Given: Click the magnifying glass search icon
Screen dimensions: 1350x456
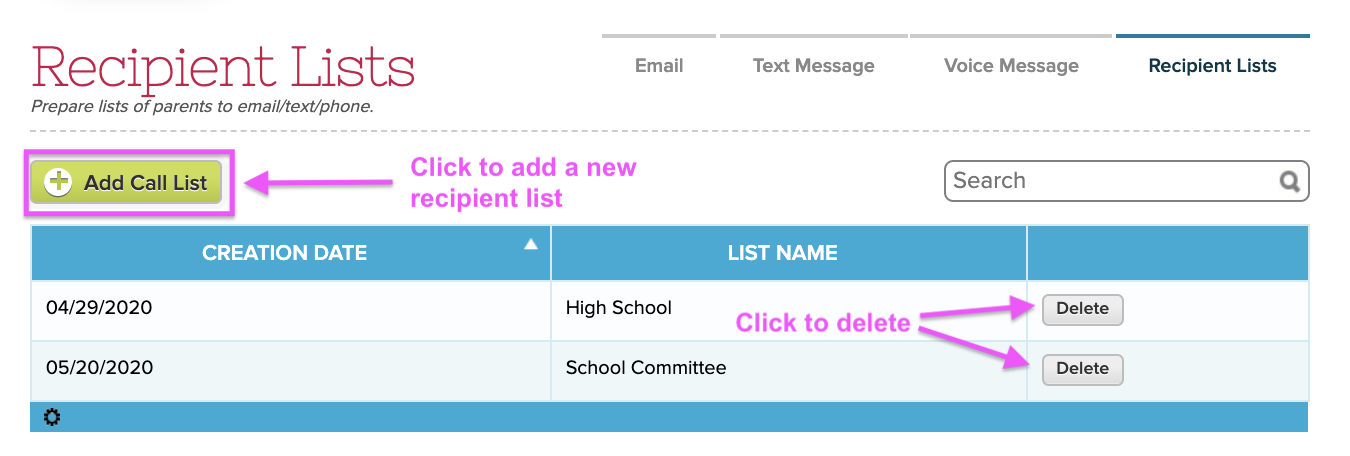Looking at the screenshot, I should tap(1289, 182).
